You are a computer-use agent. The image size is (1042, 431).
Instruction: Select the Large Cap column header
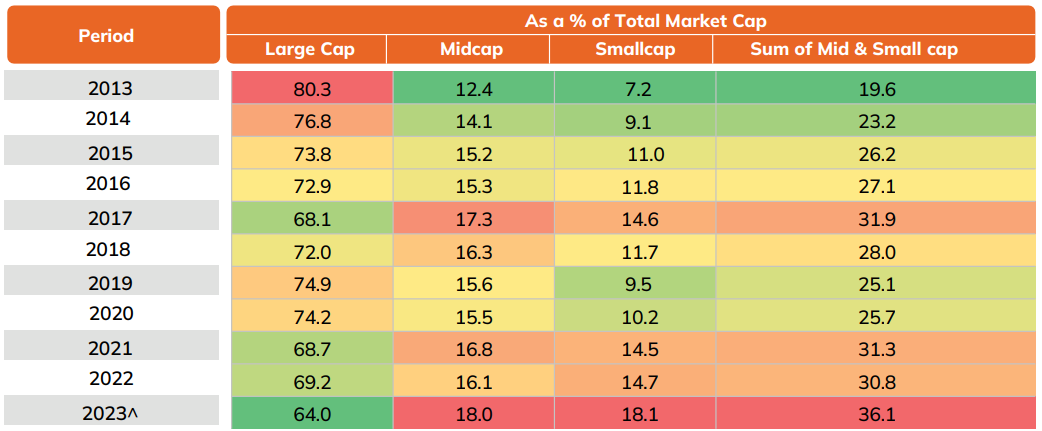309,50
